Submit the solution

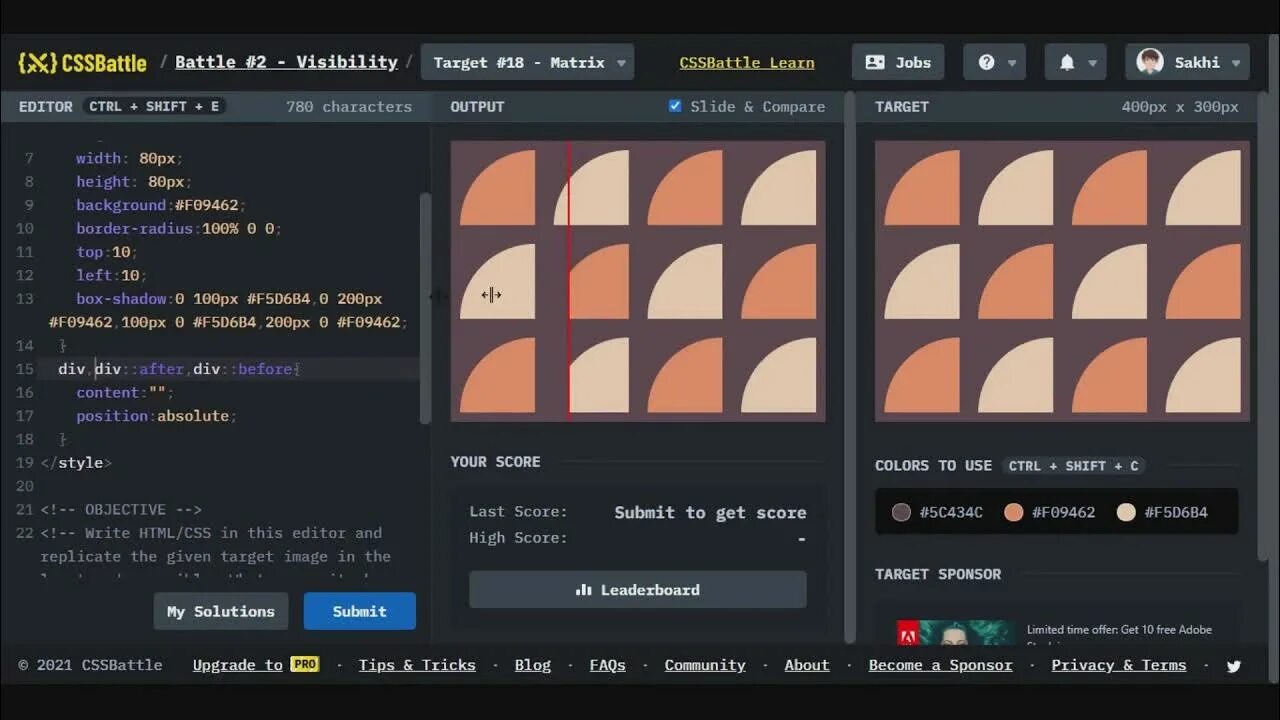click(x=359, y=611)
